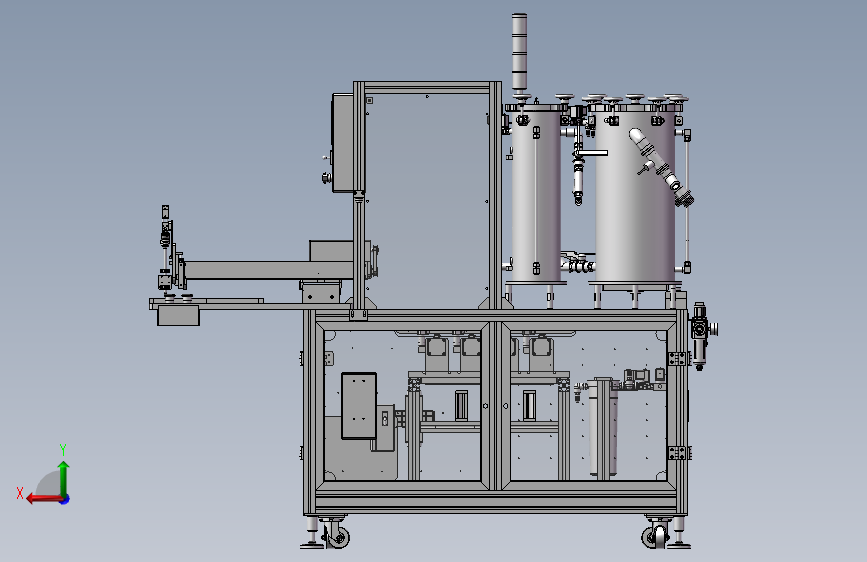Image resolution: width=867 pixels, height=562 pixels.
Task: Select the horizontal dispensing arm beam
Action: coord(269,270)
